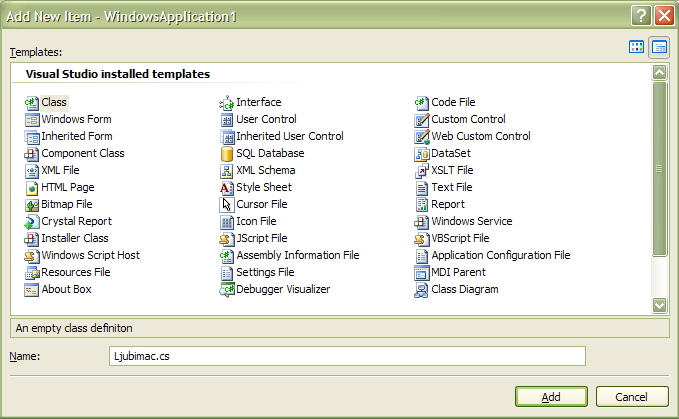Select the Windows Form template icon
This screenshot has height=419, width=679.
point(31,120)
